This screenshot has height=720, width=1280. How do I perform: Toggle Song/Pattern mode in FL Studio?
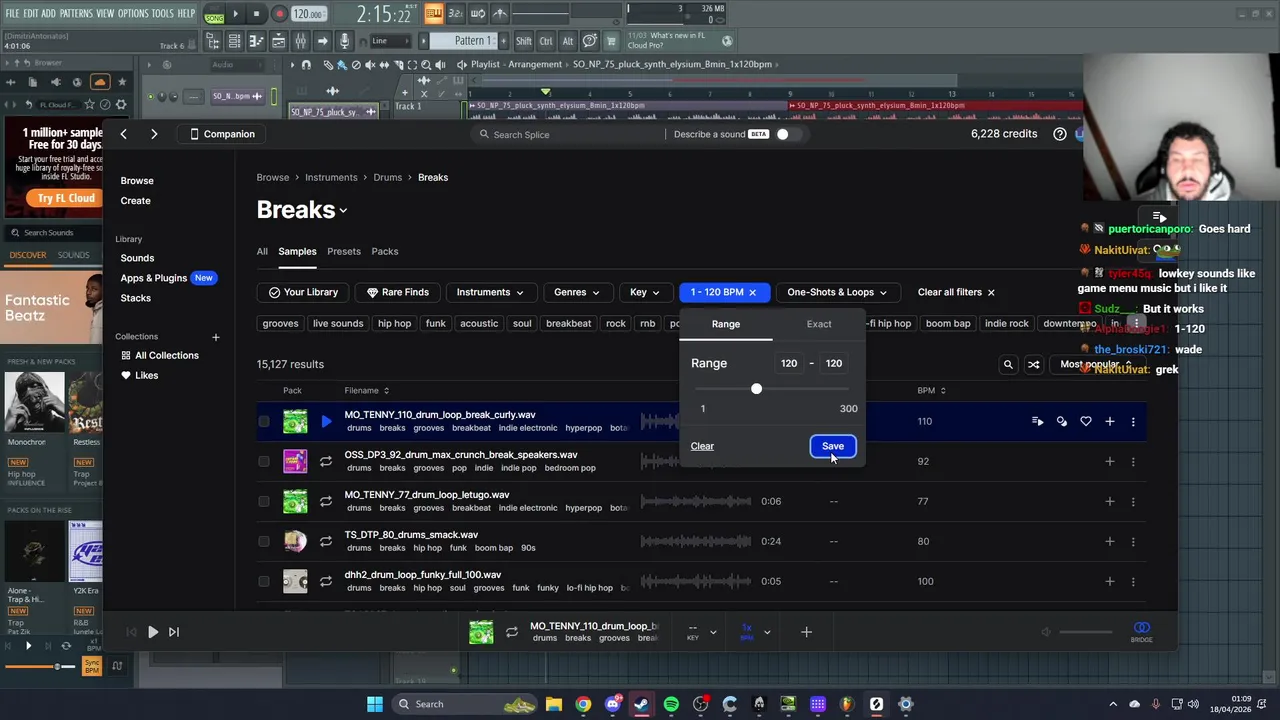pos(214,14)
